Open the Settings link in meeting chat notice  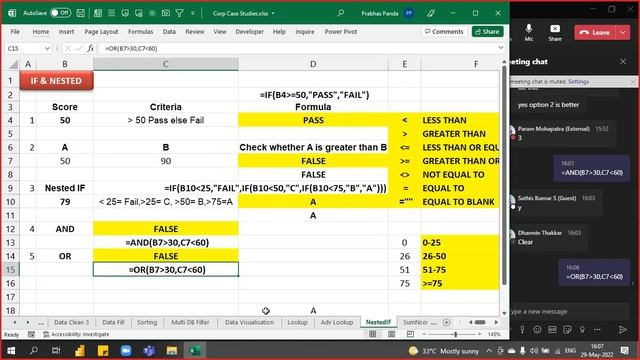click(x=578, y=81)
